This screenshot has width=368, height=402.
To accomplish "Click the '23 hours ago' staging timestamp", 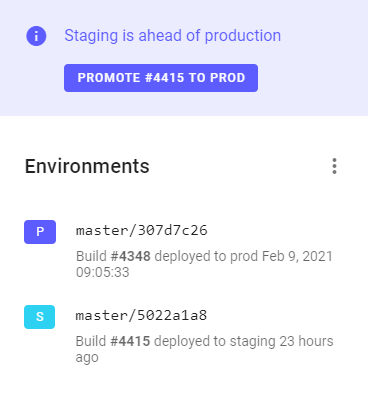I will (x=204, y=349).
